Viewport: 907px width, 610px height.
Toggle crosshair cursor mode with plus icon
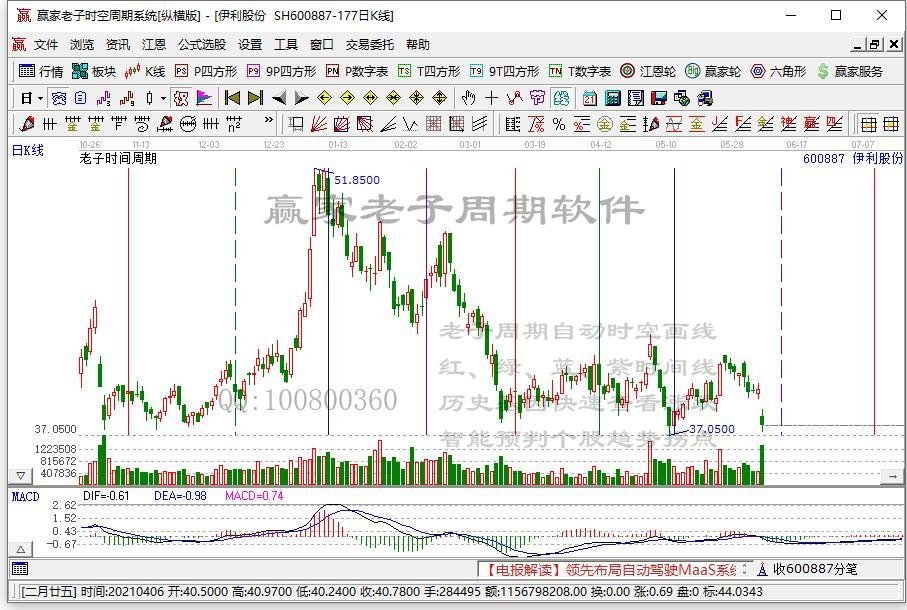tap(491, 97)
